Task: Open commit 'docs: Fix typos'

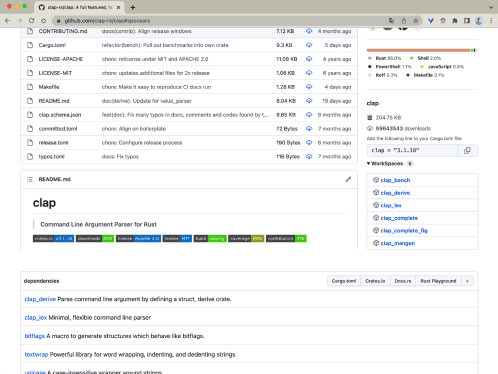Action: point(120,157)
